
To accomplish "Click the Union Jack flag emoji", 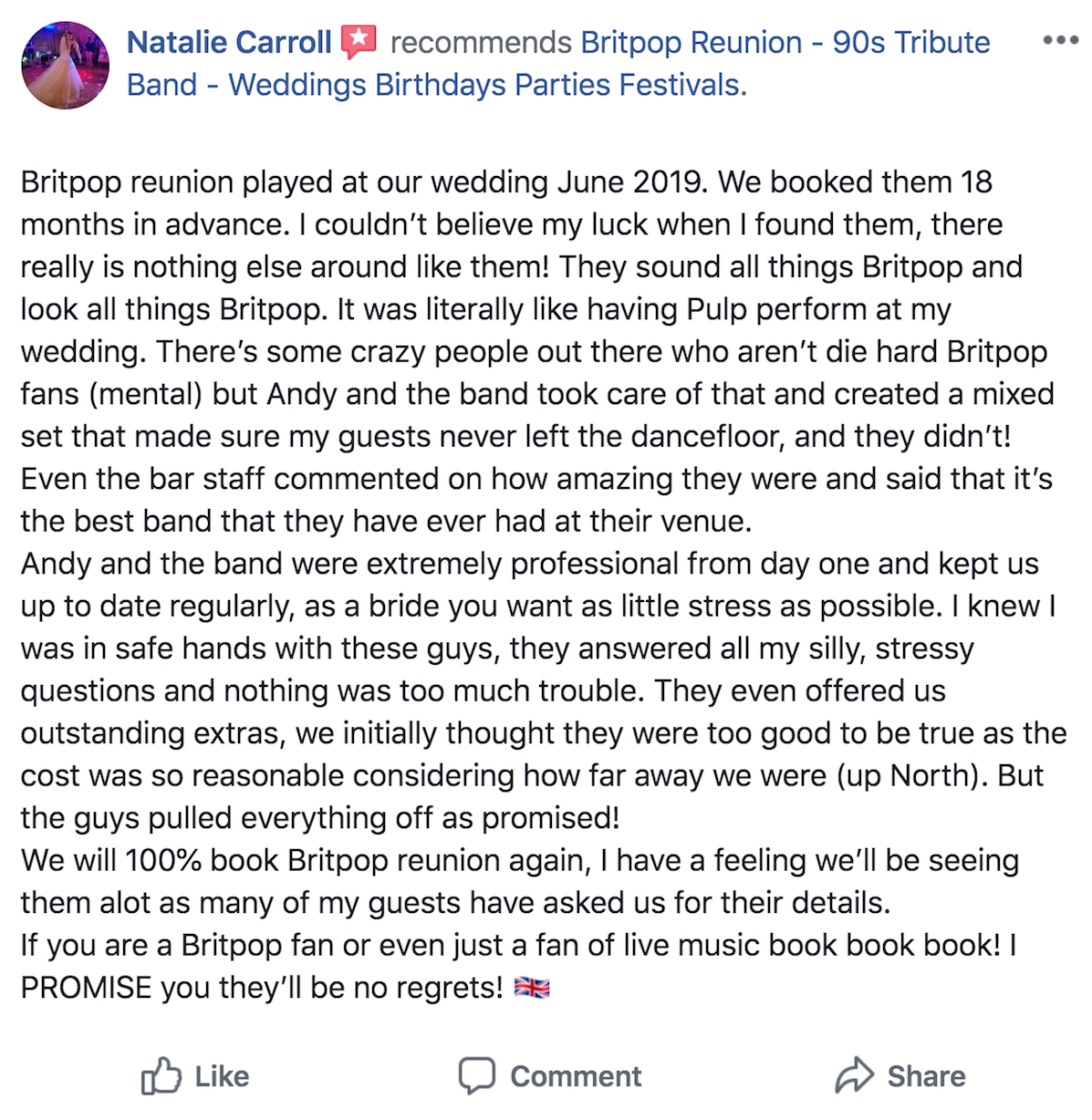I will point(532,988).
